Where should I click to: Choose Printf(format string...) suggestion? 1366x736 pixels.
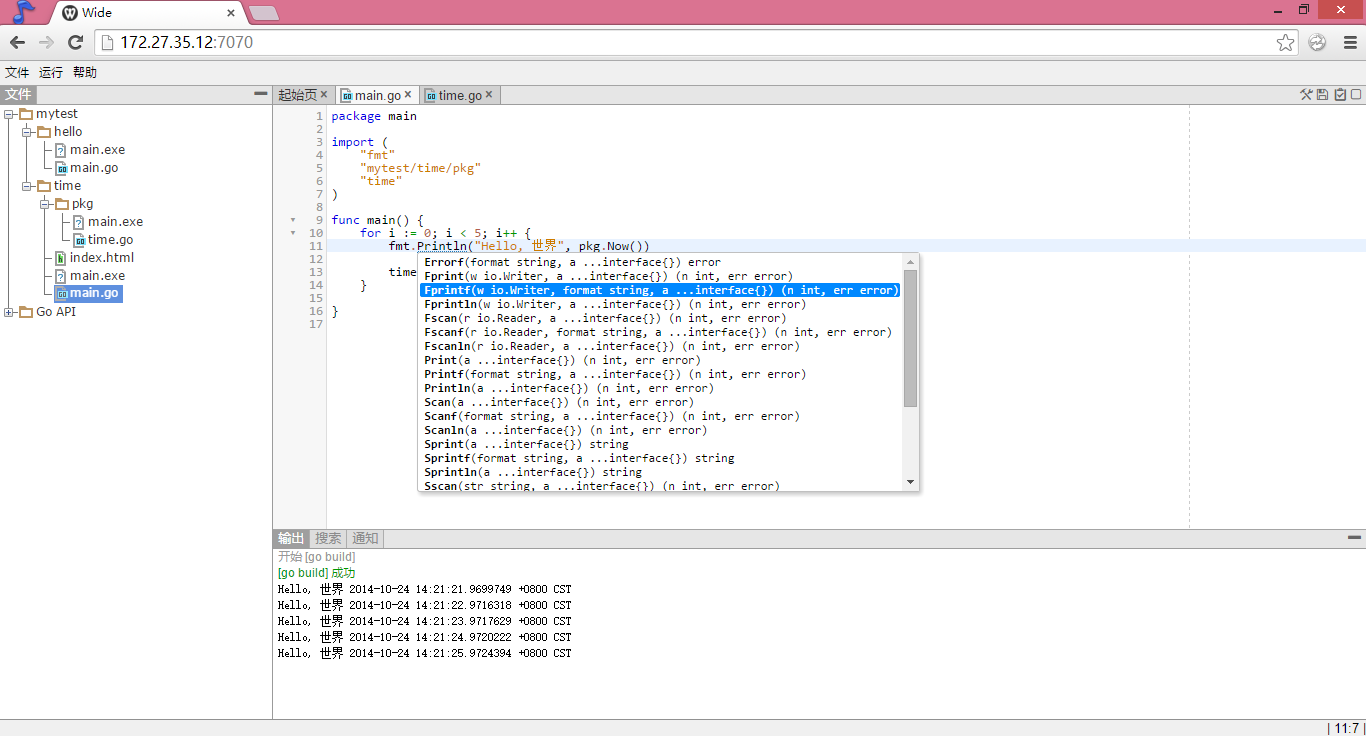point(660,374)
